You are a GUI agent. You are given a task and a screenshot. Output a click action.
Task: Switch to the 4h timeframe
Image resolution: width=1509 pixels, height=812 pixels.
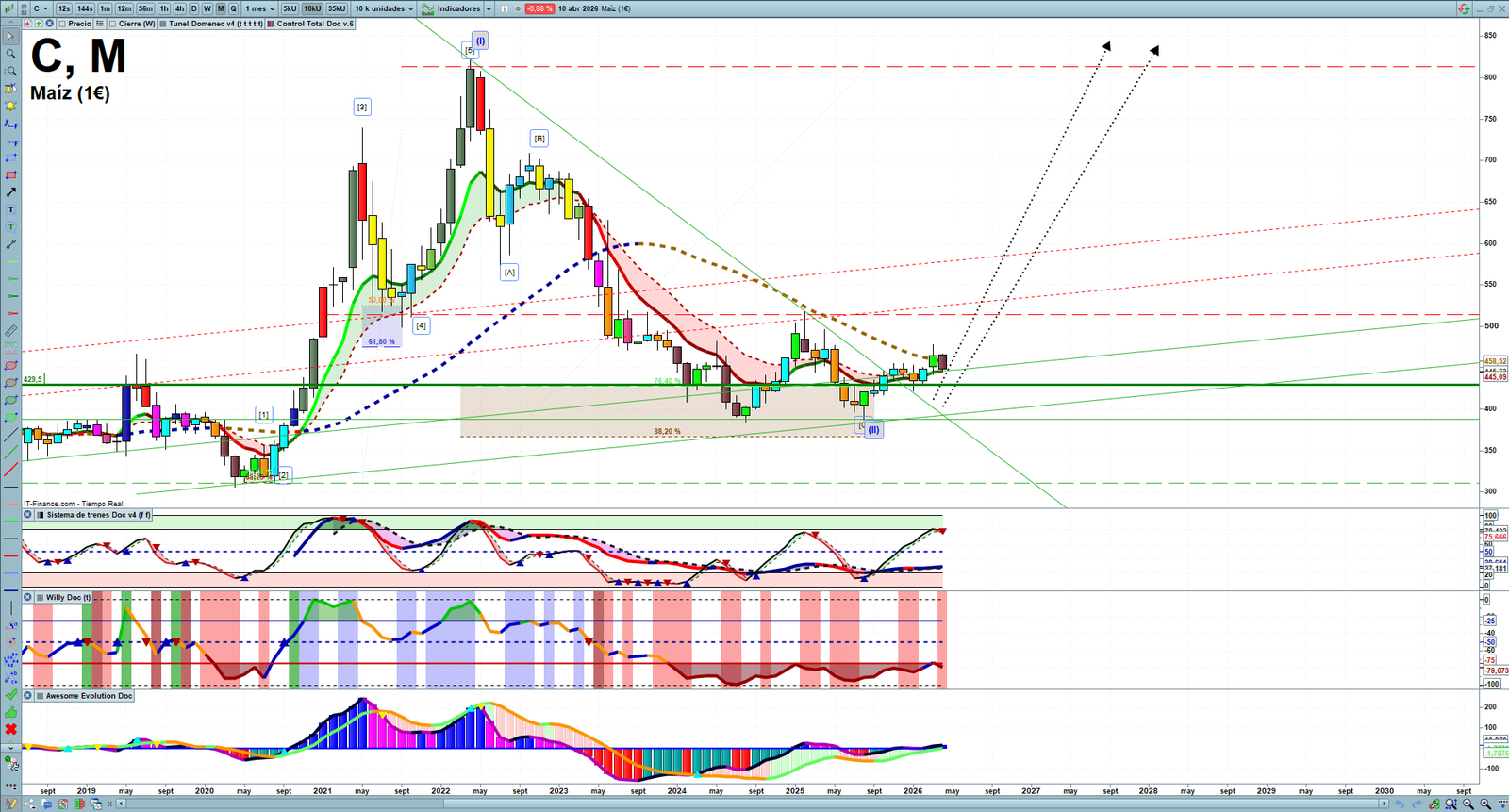[179, 8]
